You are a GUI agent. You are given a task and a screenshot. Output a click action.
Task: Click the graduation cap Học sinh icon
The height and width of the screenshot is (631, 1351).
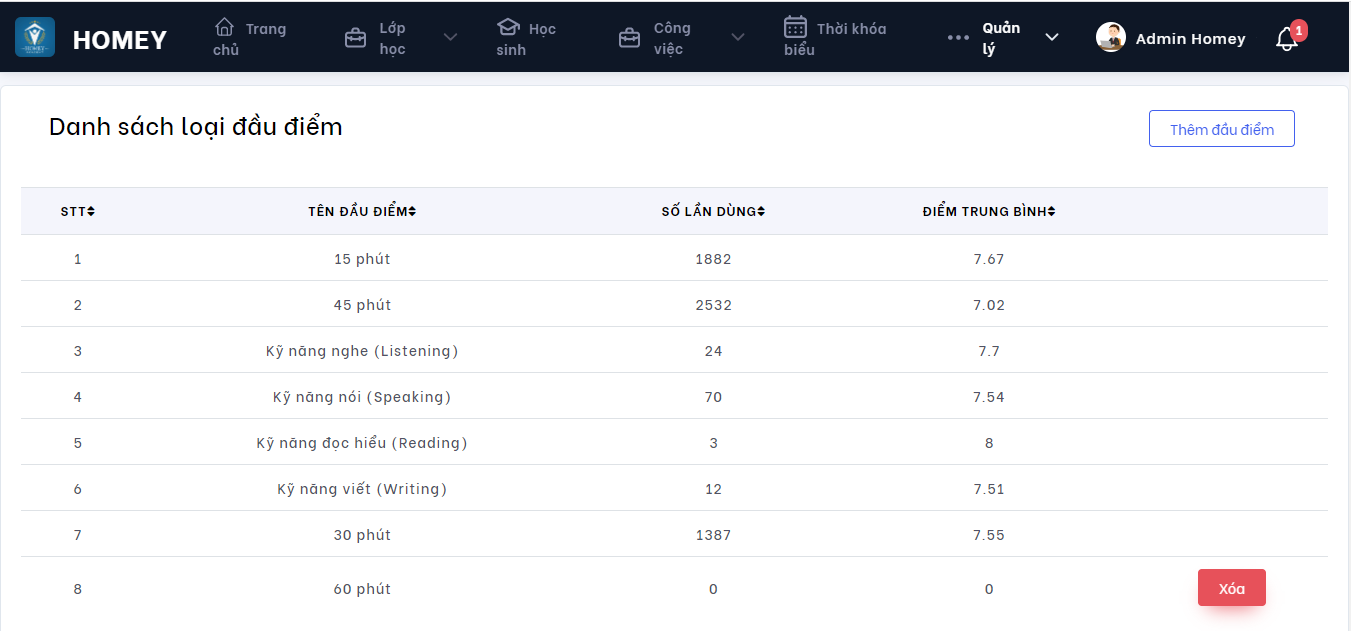click(508, 27)
